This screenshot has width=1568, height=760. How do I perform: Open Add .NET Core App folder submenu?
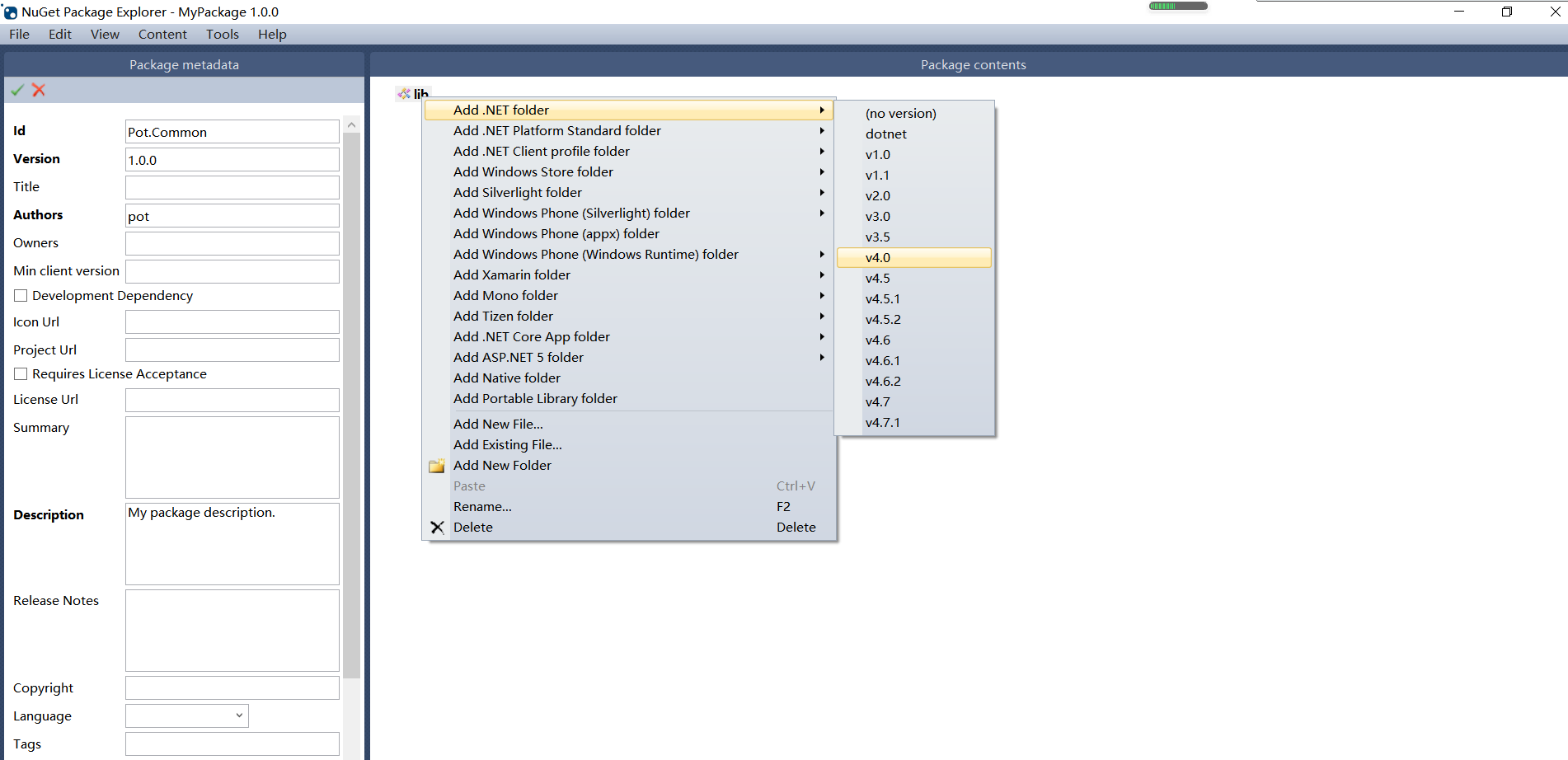tap(629, 337)
